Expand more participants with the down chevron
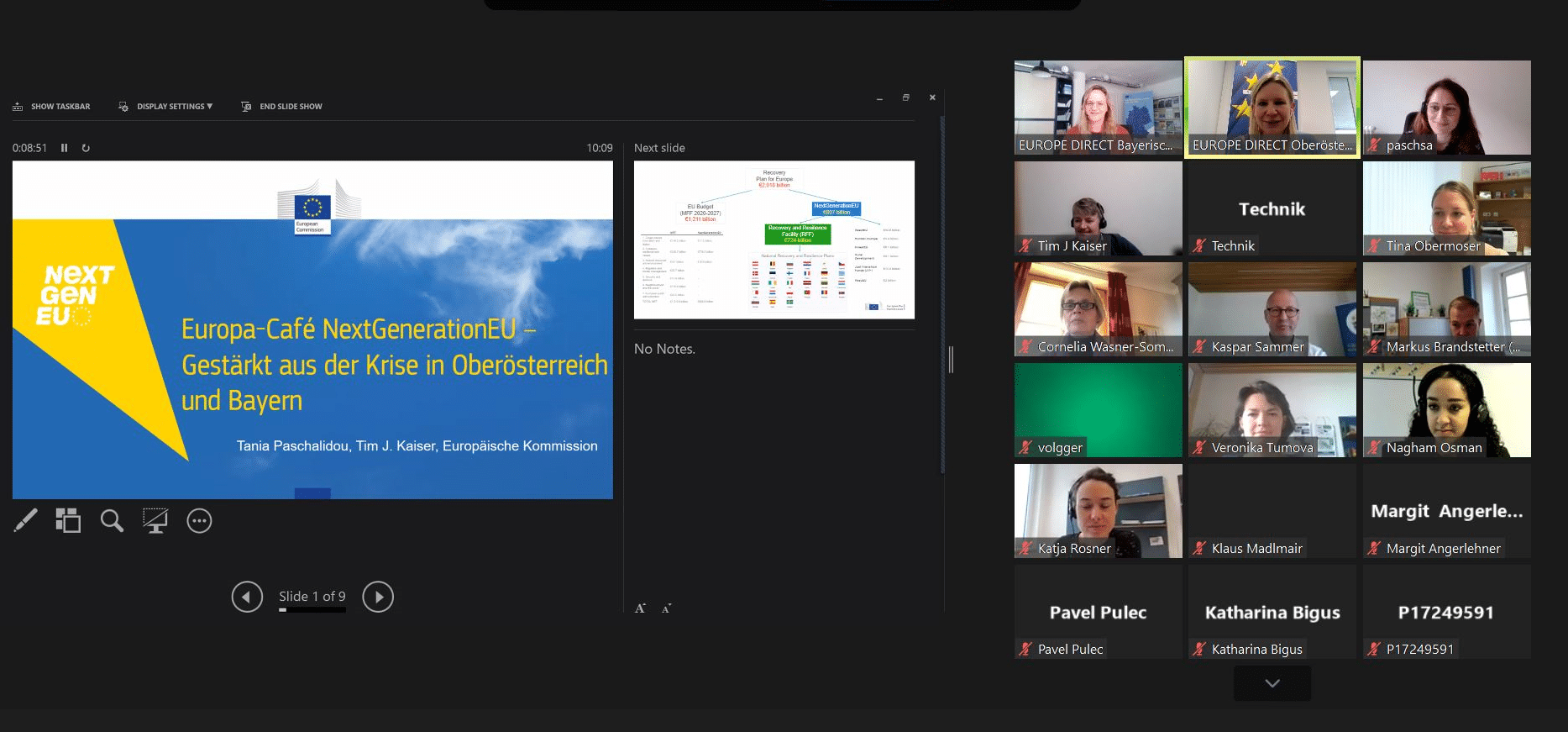1568x732 pixels. pos(1272,683)
